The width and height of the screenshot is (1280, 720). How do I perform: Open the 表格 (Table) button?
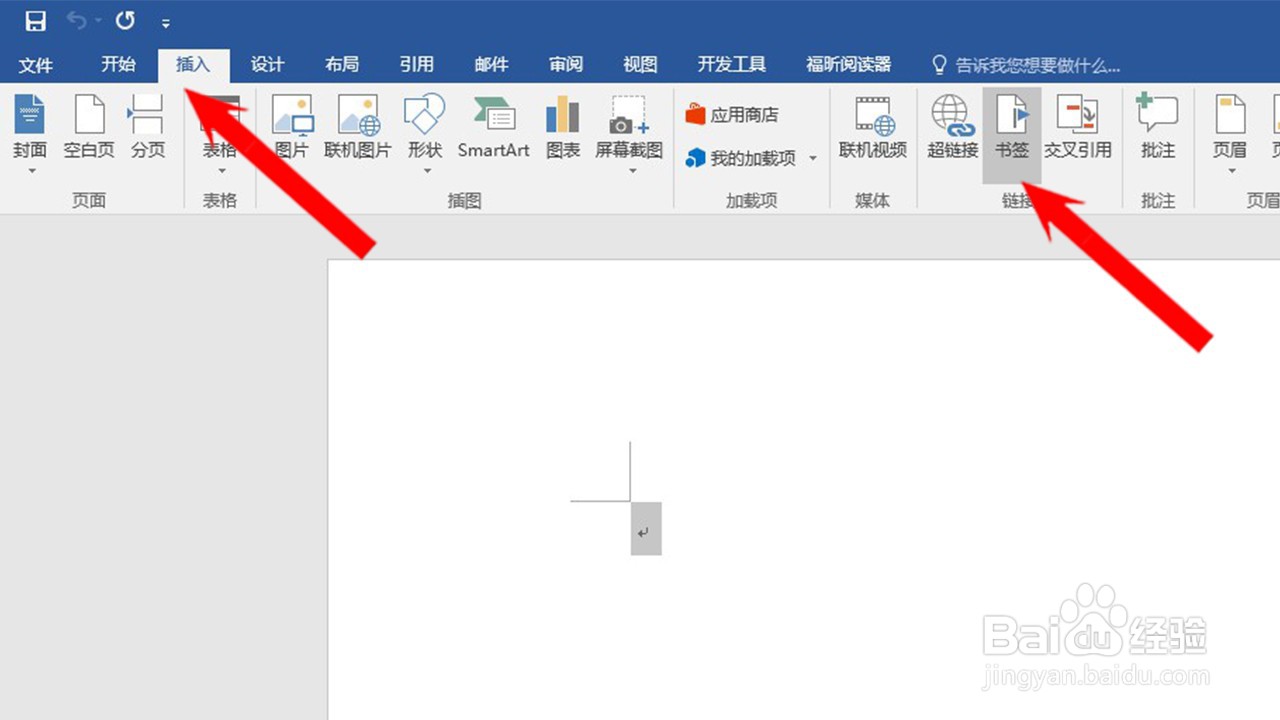[220, 135]
